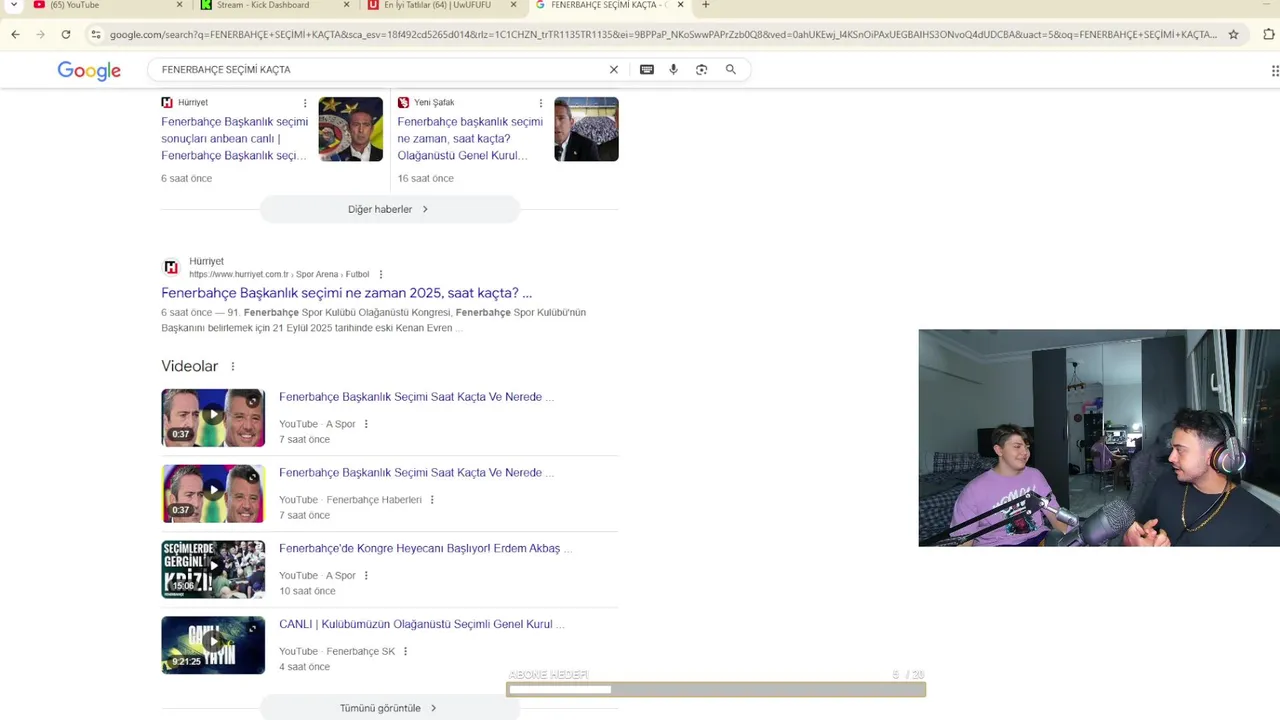
Task: Open the extensions puzzle icon
Action: click(x=1269, y=34)
